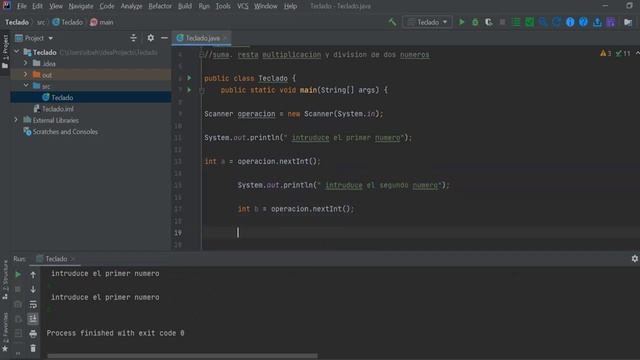Start debugging with the toolbar bug icon
Viewport: 640px width, 360px height.
[475, 22]
